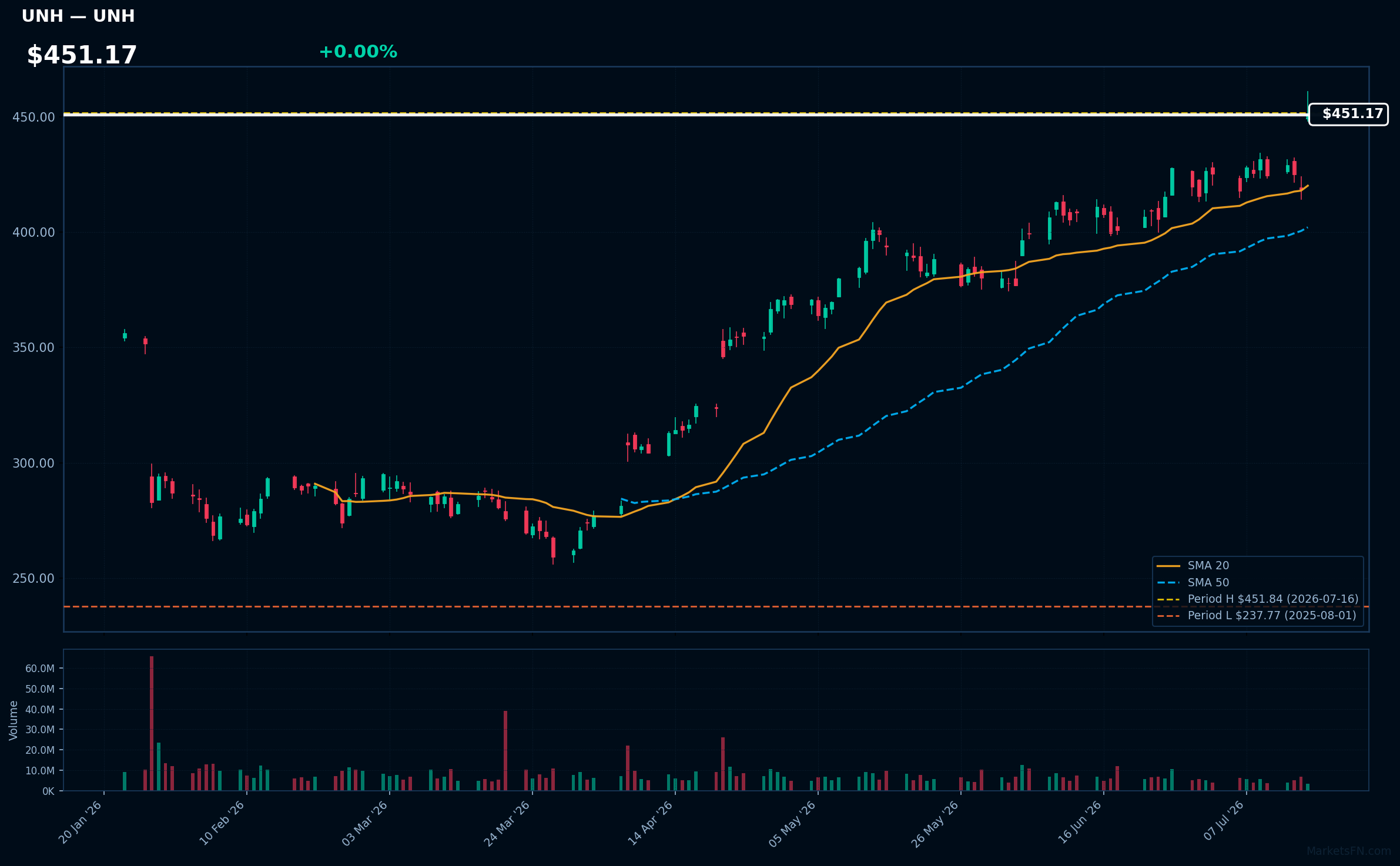Click the 30.0M volume axis label
The image size is (1400, 866).
40,730
